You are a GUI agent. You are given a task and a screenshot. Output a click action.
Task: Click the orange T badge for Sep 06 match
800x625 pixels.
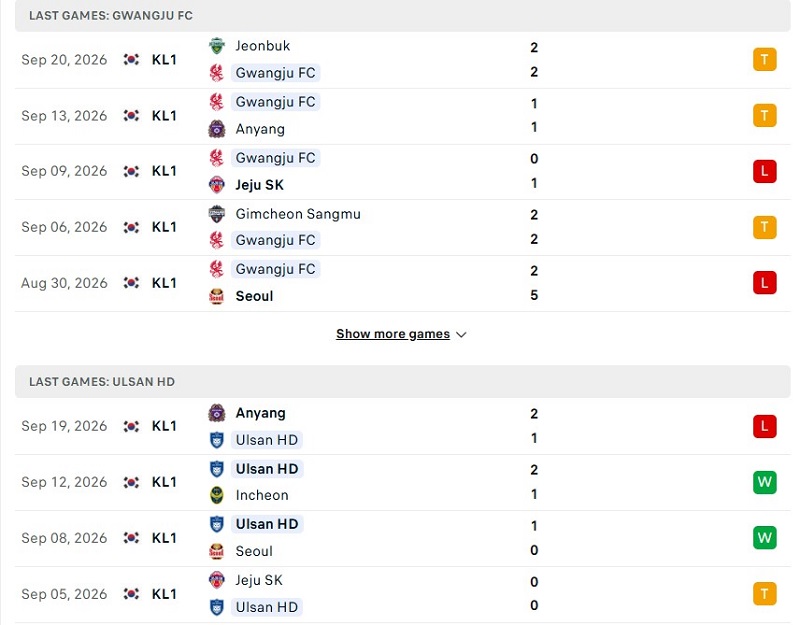pos(764,227)
